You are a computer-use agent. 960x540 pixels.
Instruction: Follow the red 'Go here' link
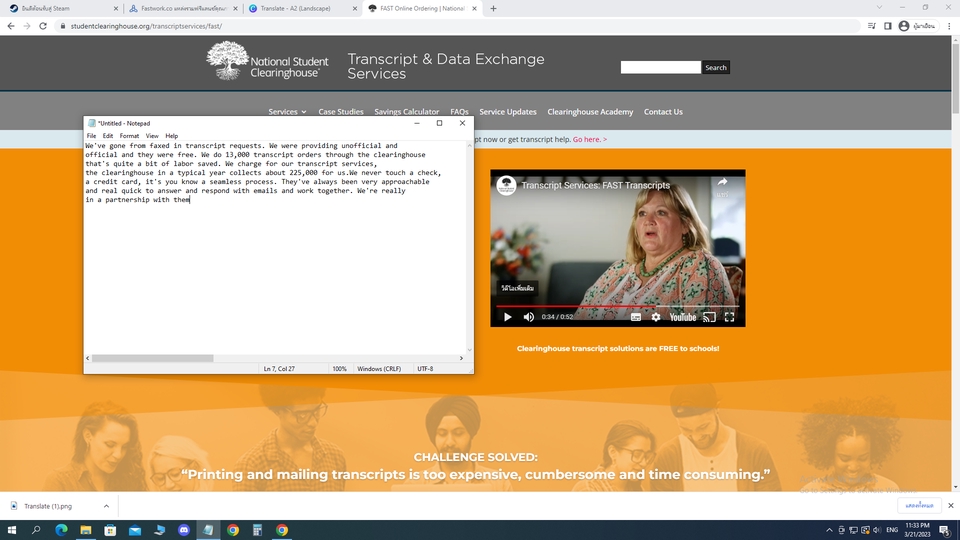point(590,140)
